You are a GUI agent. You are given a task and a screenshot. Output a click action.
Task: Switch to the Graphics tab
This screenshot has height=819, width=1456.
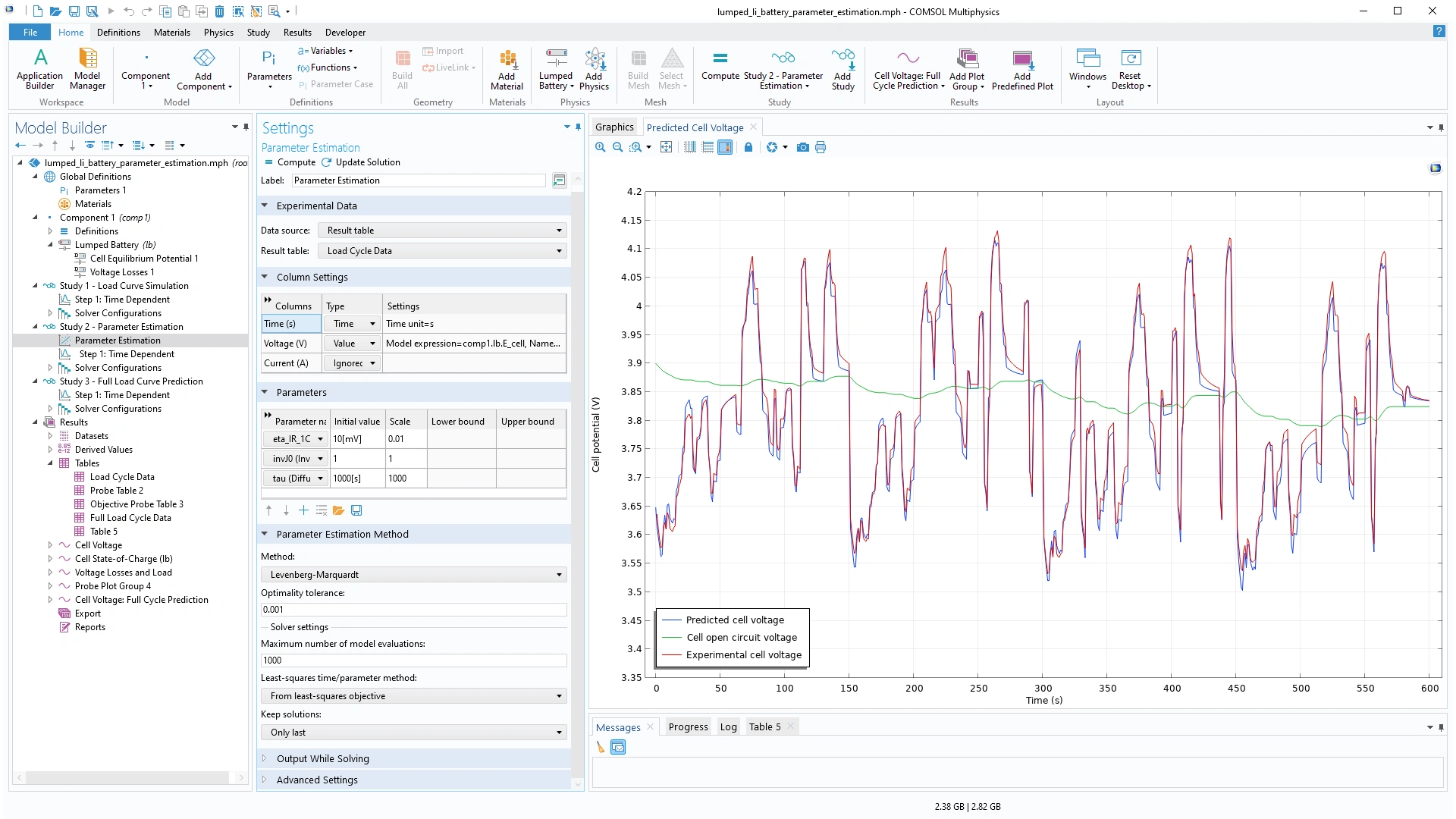coord(614,127)
